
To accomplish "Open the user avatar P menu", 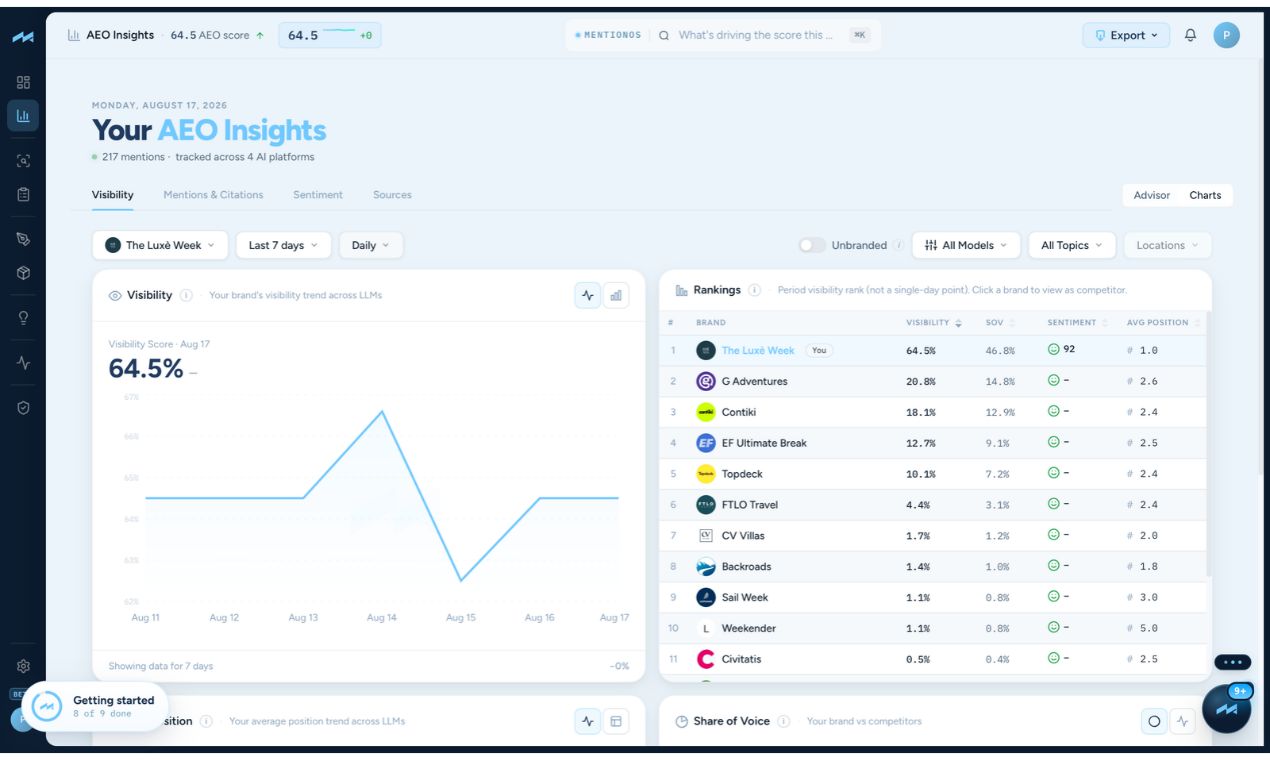I will click(x=1226, y=35).
